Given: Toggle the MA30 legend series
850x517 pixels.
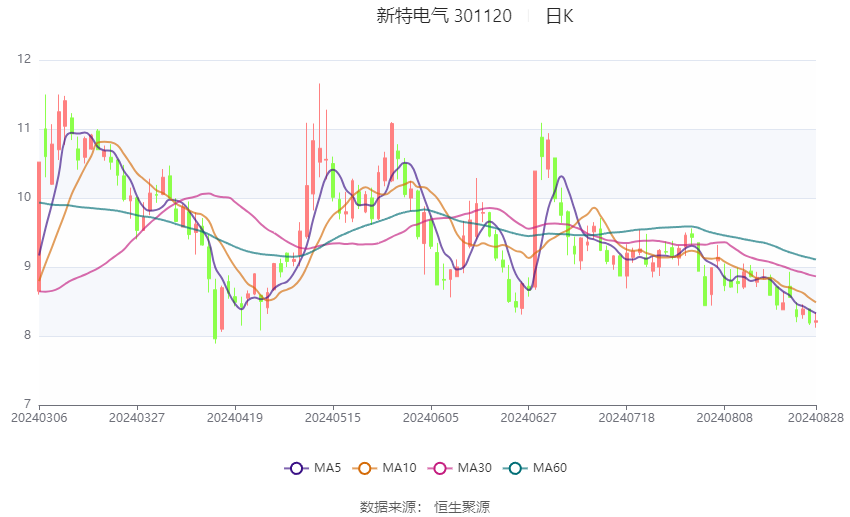Looking at the screenshot, I should click(x=460, y=468).
